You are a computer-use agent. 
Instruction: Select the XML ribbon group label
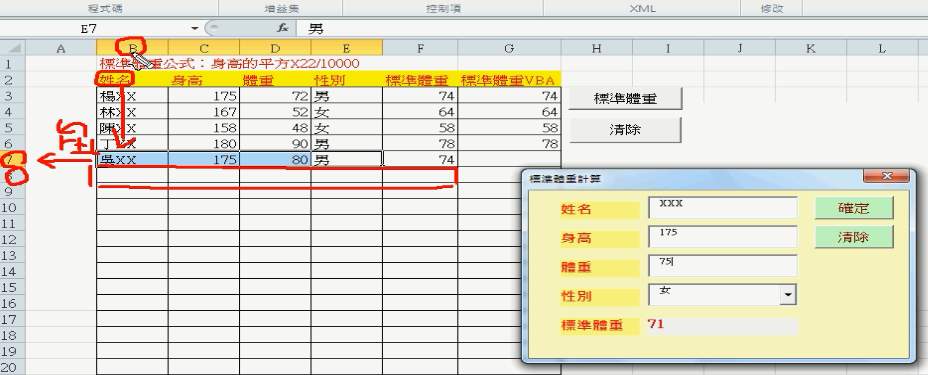[x=642, y=9]
